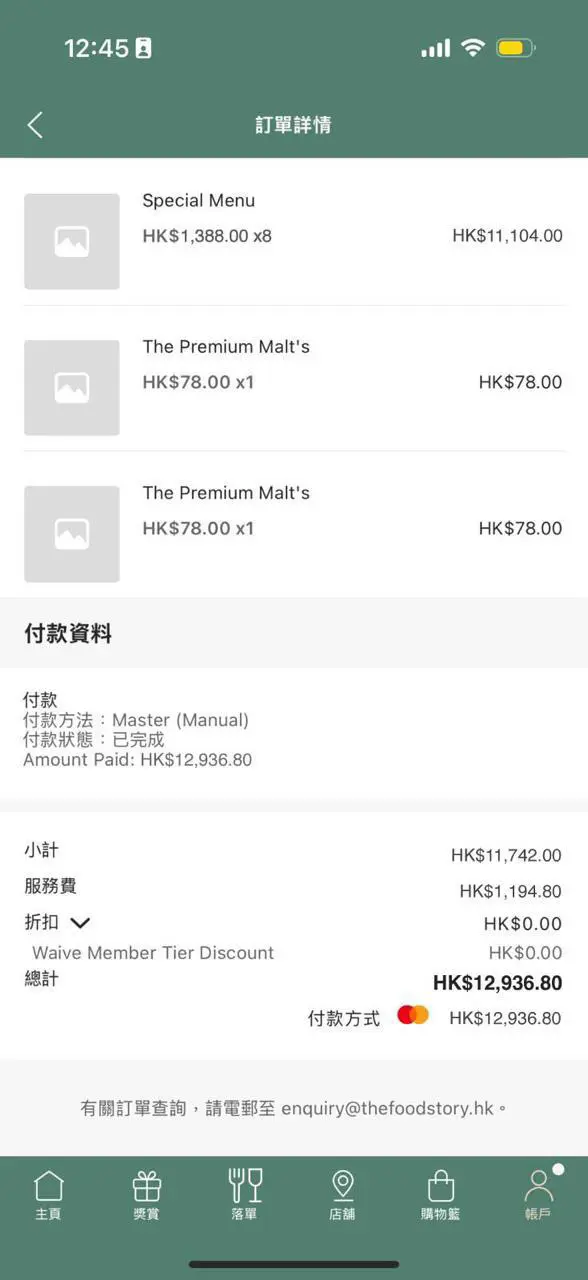This screenshot has width=588, height=1280.
Task: Select the Waive Member Tier Discount entry
Action: coord(151,953)
